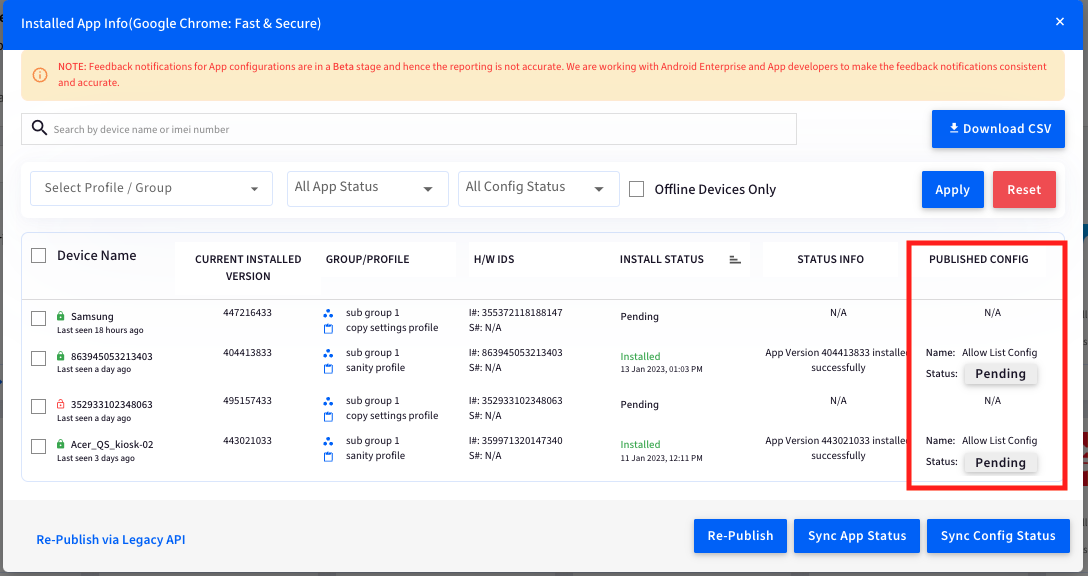Viewport: 1088px width, 576px height.
Task: Click the Group/Profile column header
Action: pyautogui.click(x=368, y=259)
